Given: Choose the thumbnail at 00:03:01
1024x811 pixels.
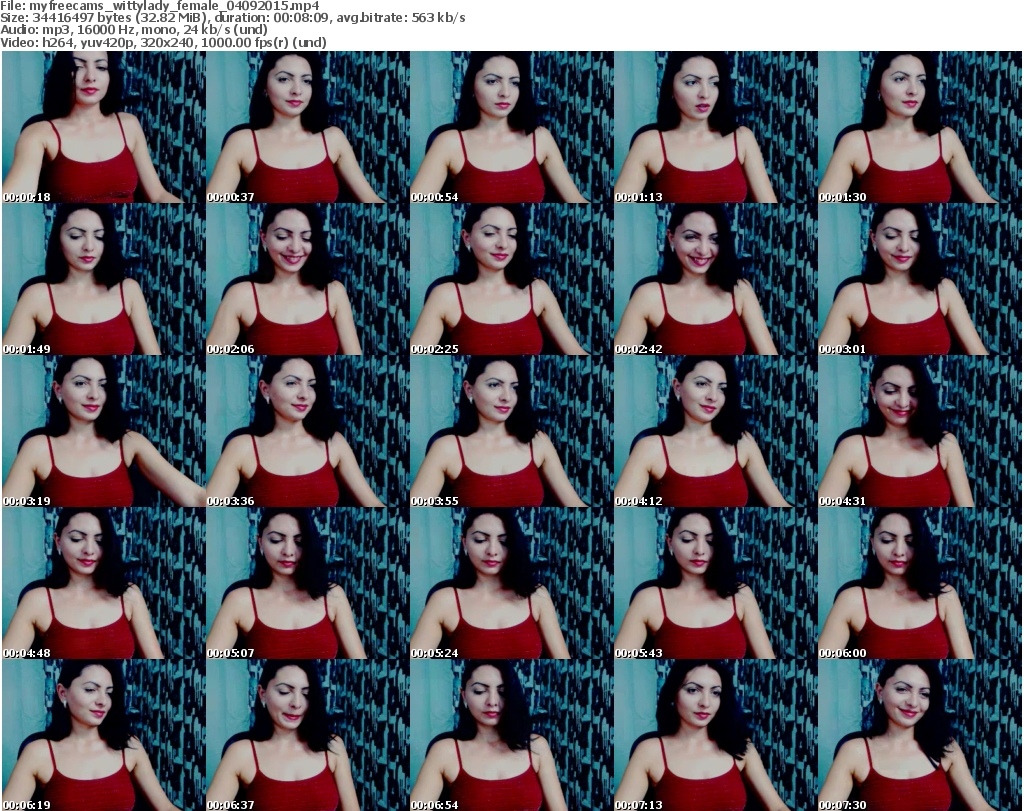Looking at the screenshot, I should tap(920, 279).
